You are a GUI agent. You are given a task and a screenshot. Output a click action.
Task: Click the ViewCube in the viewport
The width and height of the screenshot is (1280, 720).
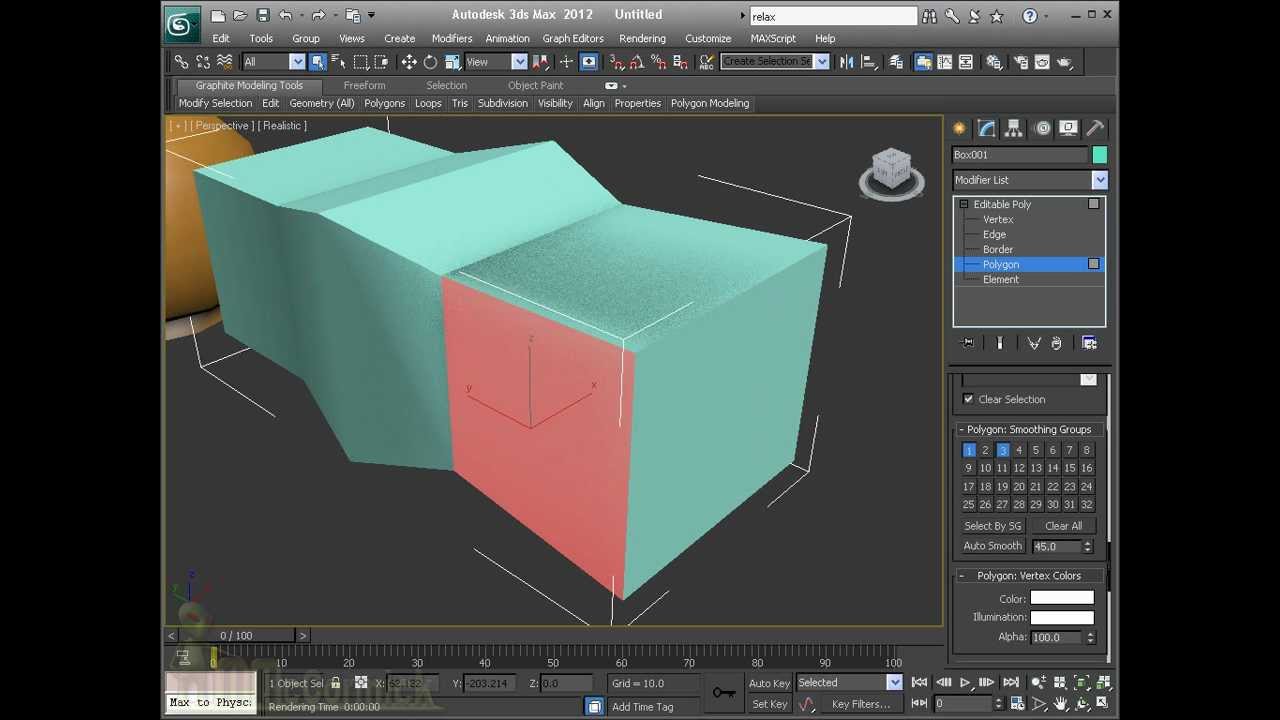coord(891,170)
